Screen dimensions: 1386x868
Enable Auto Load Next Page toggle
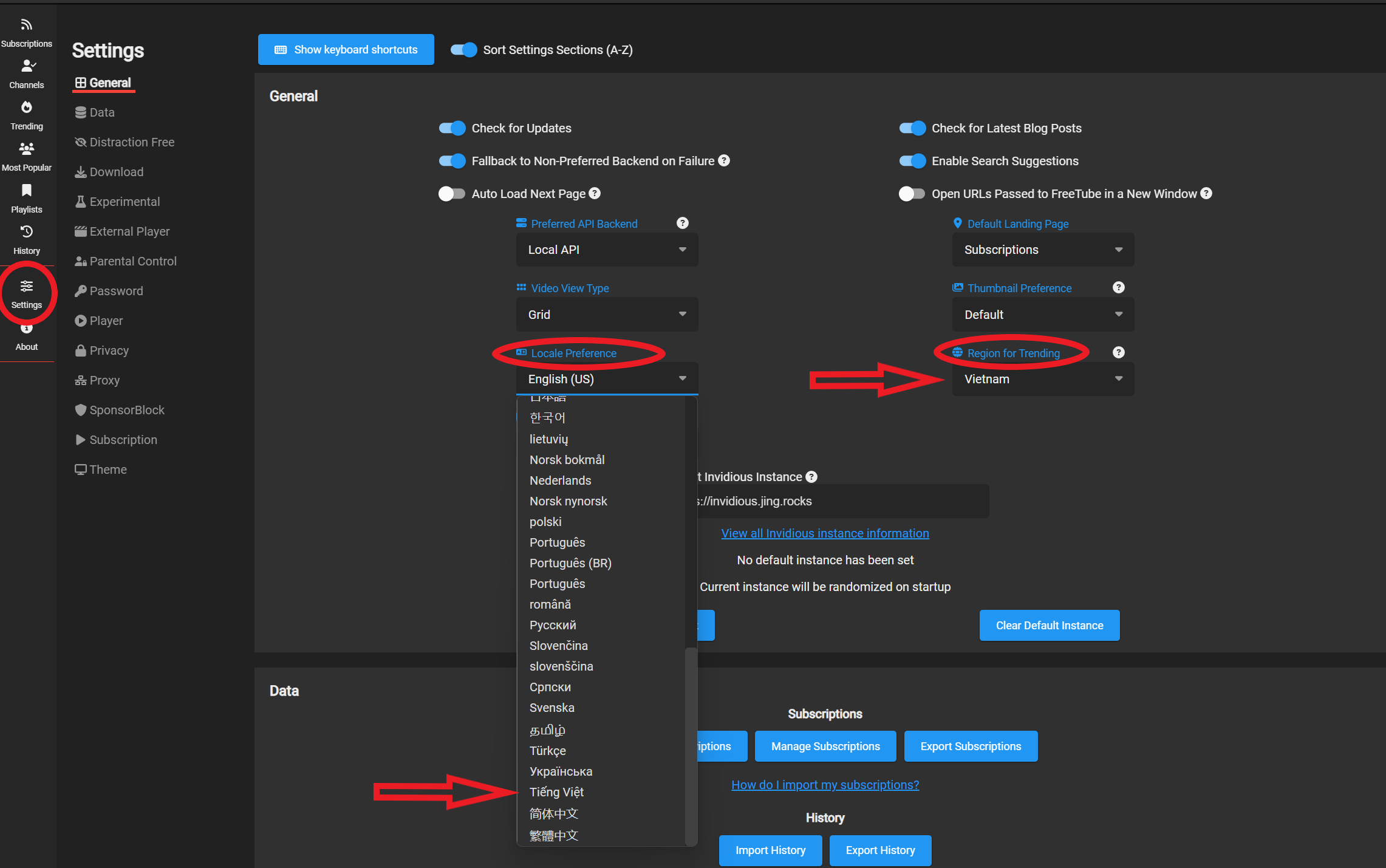coord(452,194)
